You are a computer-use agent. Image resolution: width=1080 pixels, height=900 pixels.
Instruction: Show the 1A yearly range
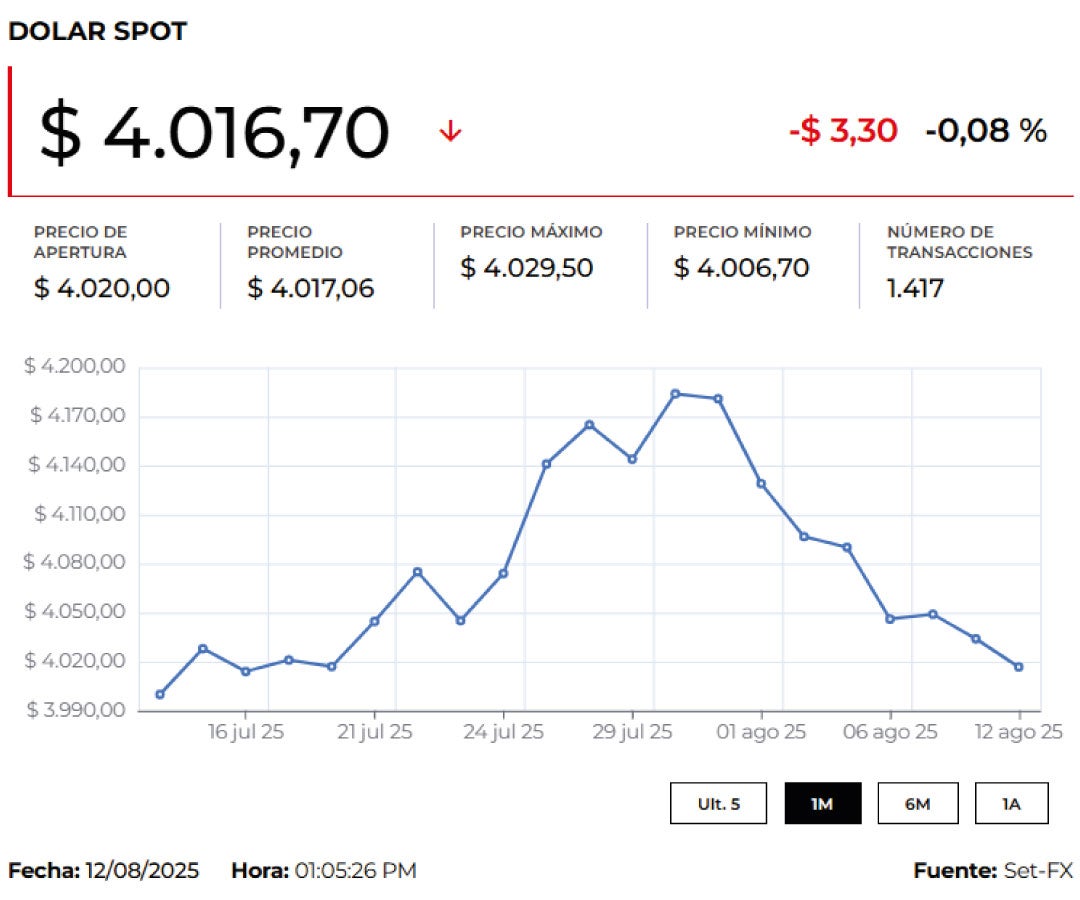click(1011, 803)
